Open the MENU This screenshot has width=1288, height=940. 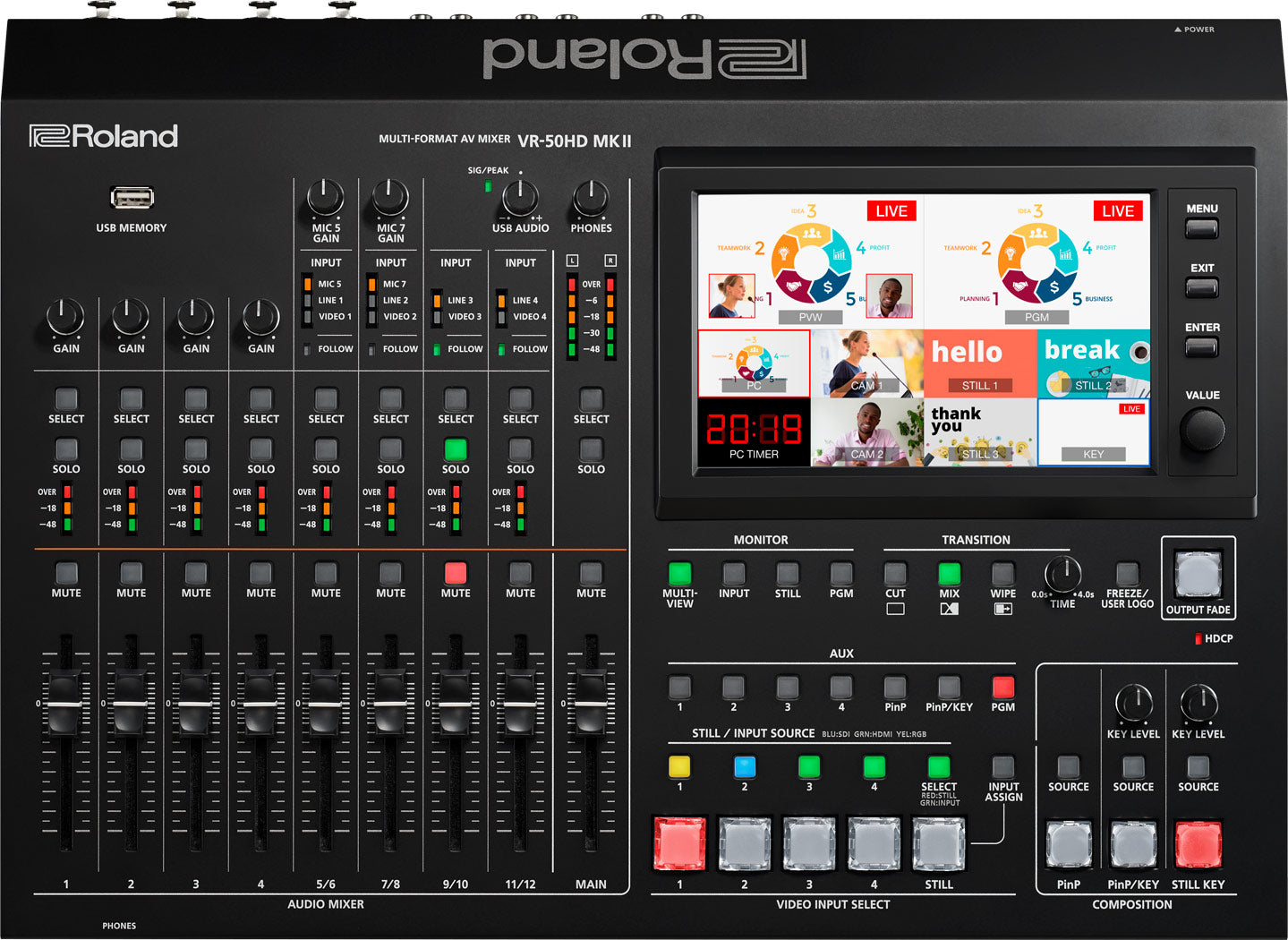(1200, 229)
